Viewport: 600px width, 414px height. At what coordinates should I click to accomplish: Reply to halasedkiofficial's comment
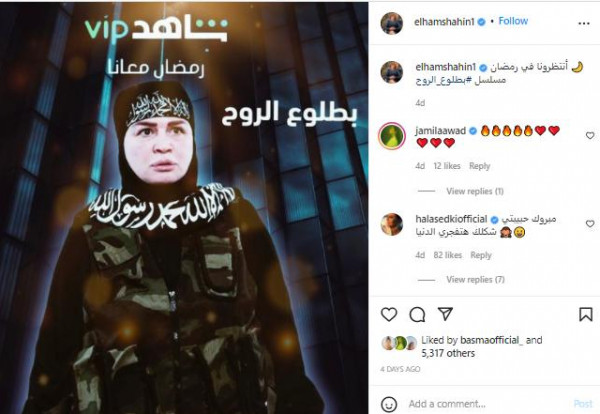[x=481, y=255]
